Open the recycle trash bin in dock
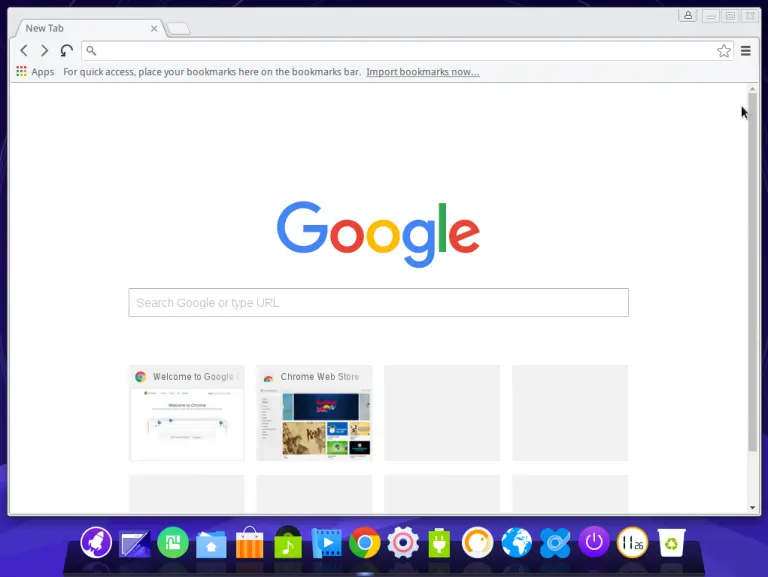768x577 pixels. [x=670, y=543]
